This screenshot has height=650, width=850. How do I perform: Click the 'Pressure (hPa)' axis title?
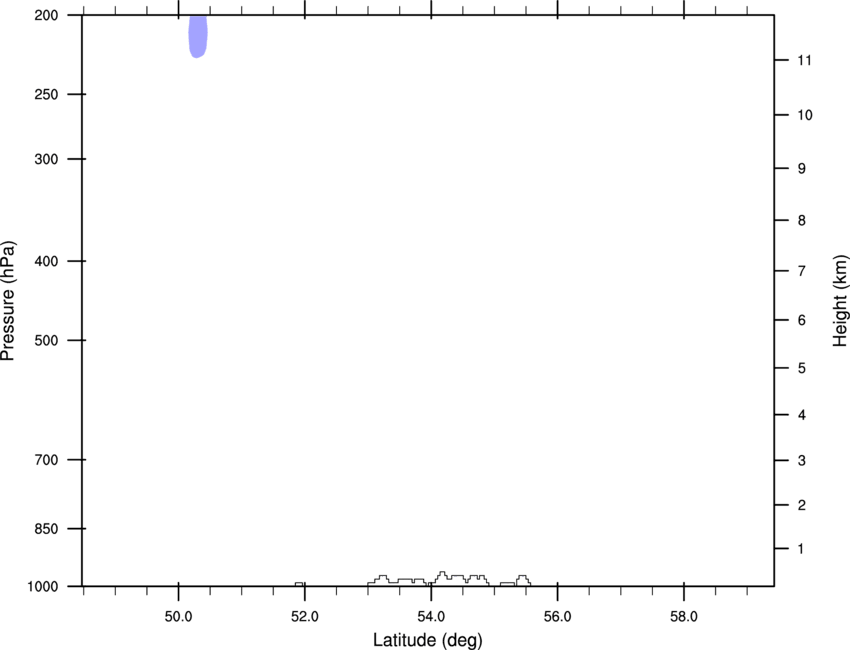click(x=8, y=300)
